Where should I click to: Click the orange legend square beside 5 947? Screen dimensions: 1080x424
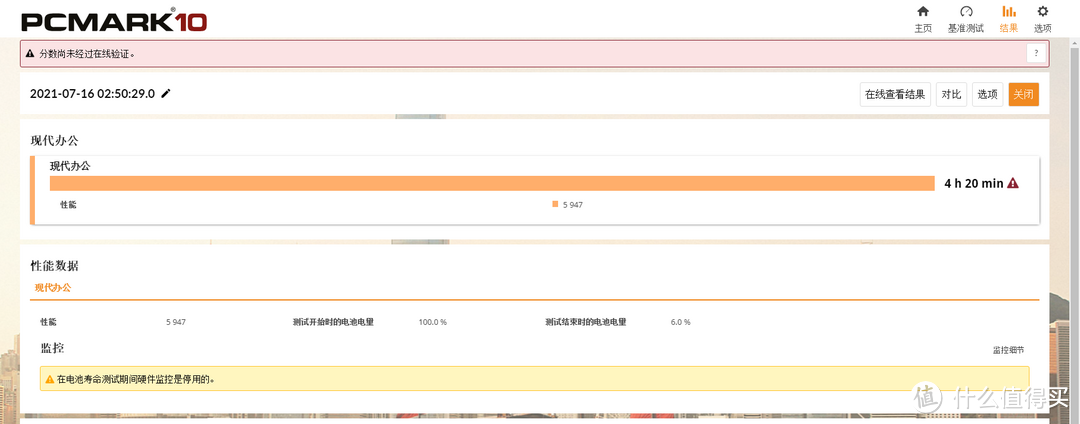(x=554, y=204)
